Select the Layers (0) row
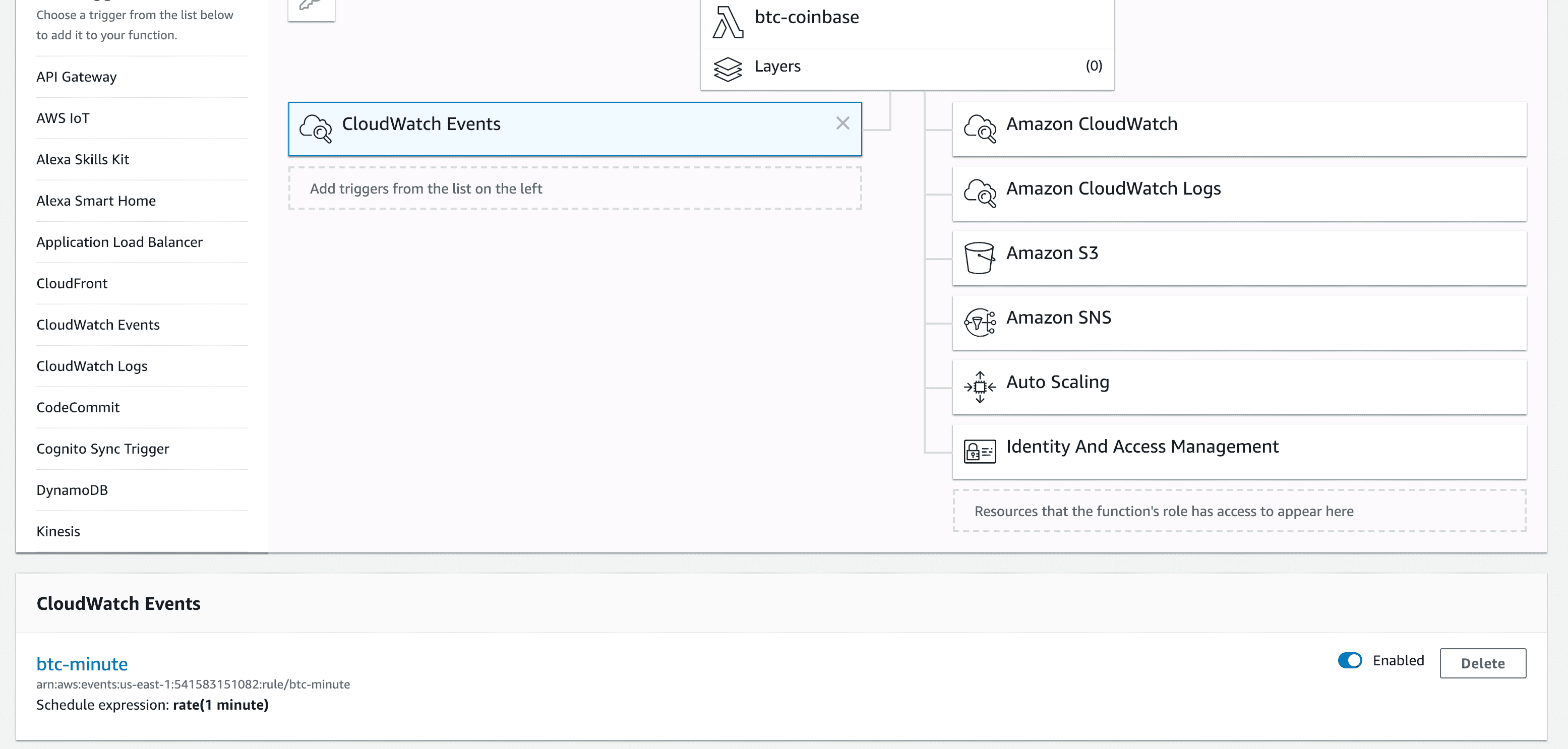This screenshot has width=1568, height=749. click(907, 69)
